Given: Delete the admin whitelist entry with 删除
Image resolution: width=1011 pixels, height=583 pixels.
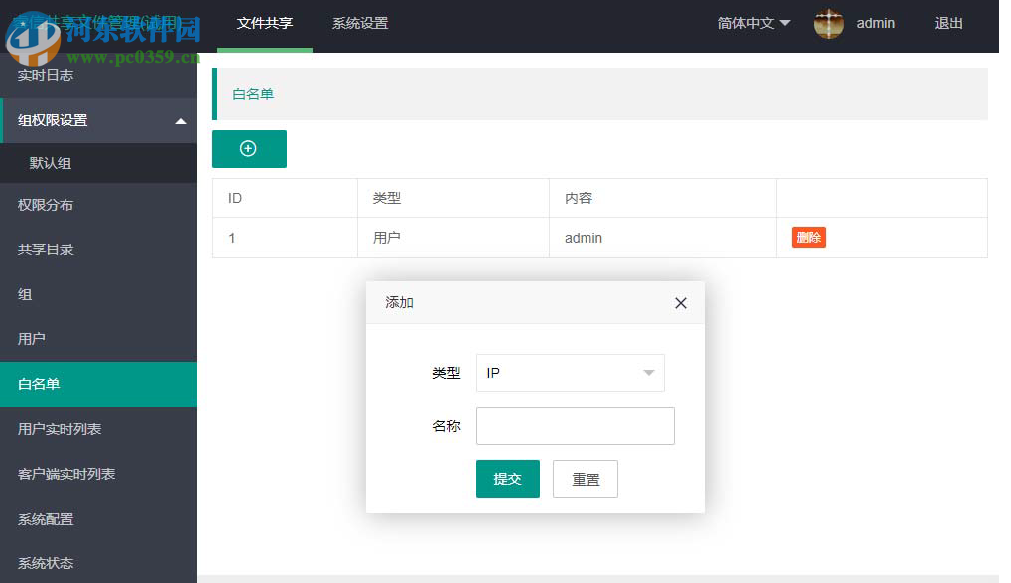Looking at the screenshot, I should pyautogui.click(x=808, y=237).
